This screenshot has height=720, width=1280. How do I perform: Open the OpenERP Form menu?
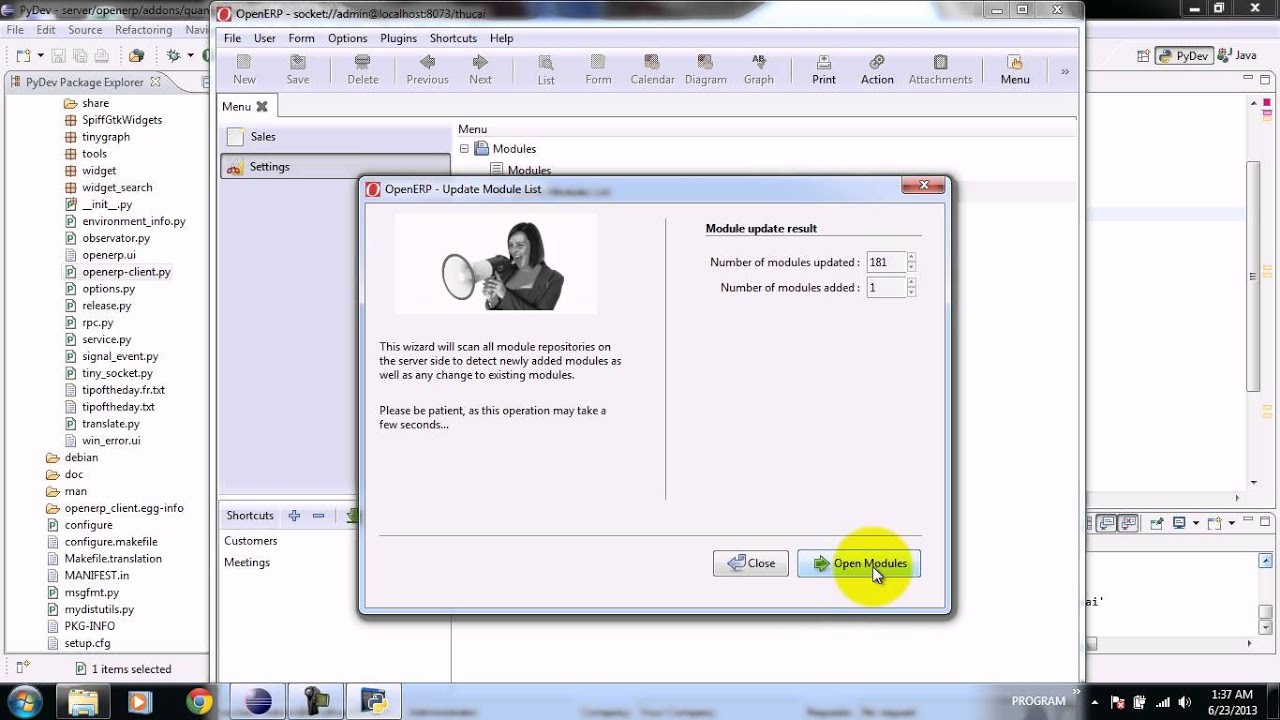click(301, 38)
